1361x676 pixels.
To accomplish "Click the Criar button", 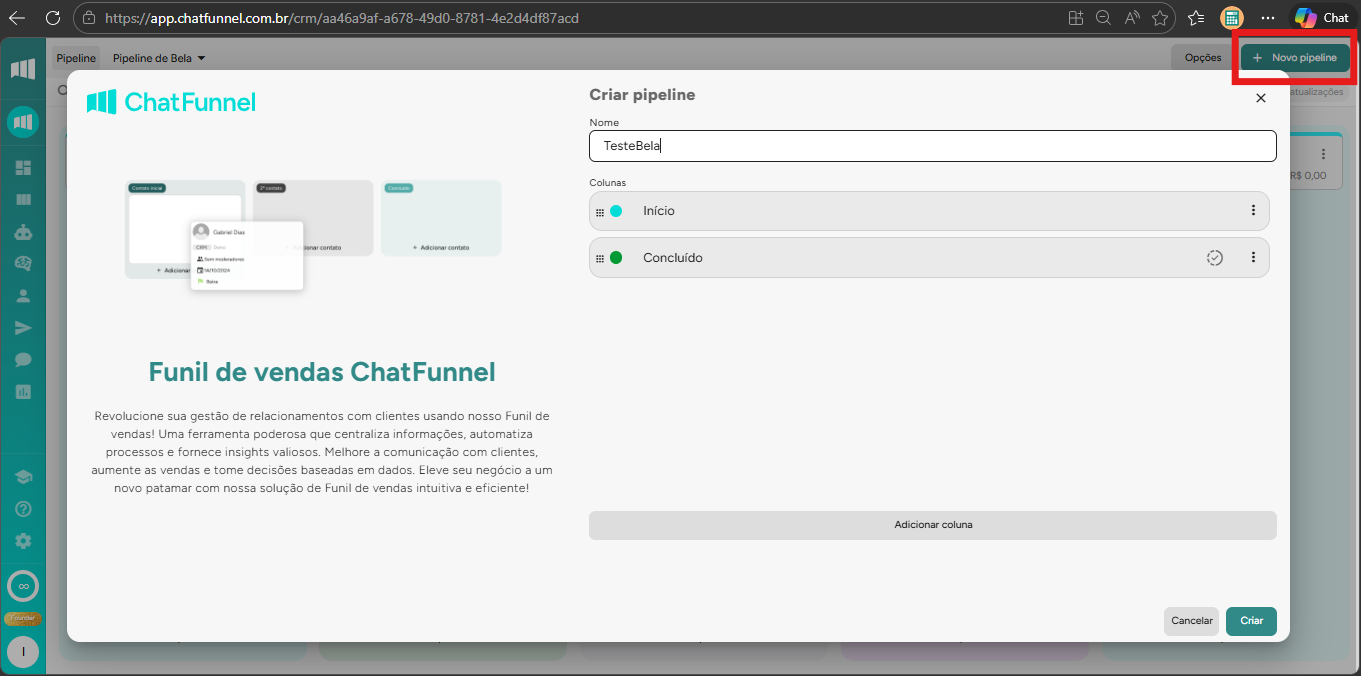I will point(1252,621).
